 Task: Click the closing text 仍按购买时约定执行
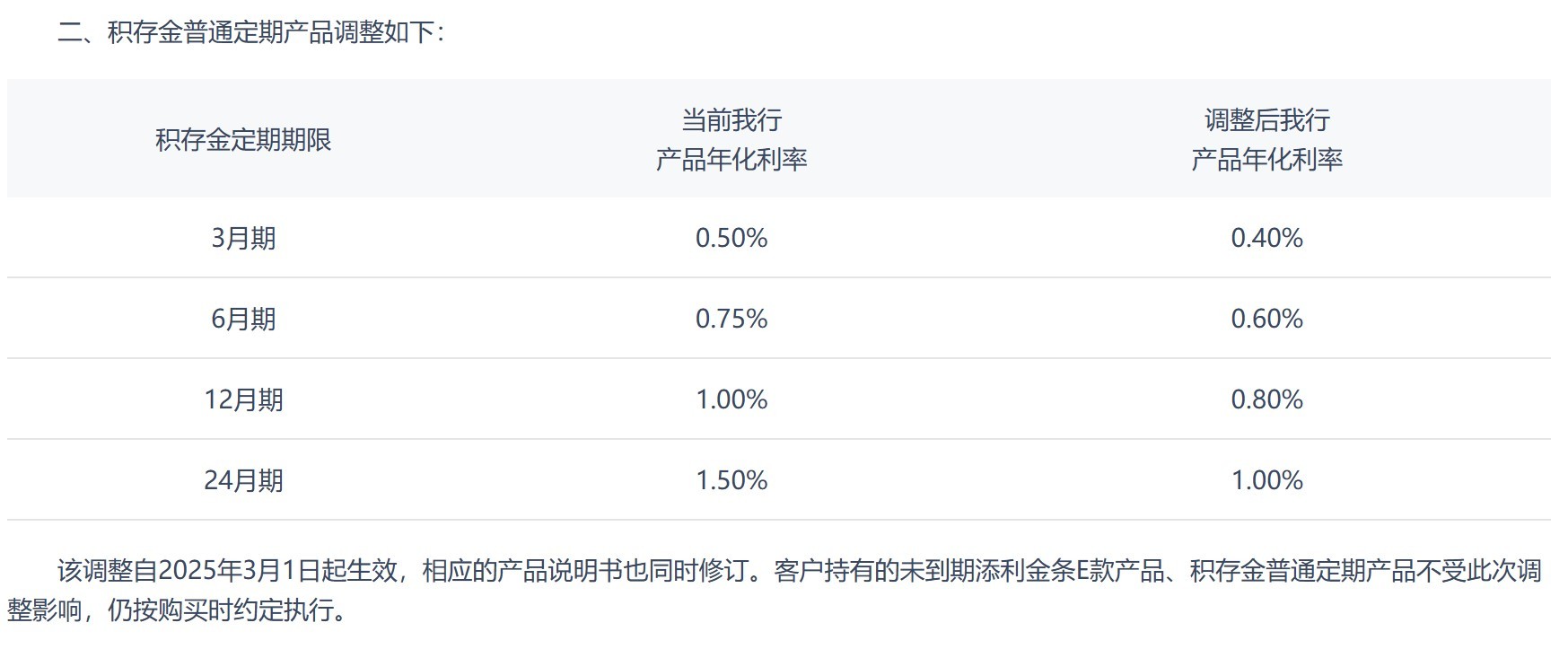220,610
